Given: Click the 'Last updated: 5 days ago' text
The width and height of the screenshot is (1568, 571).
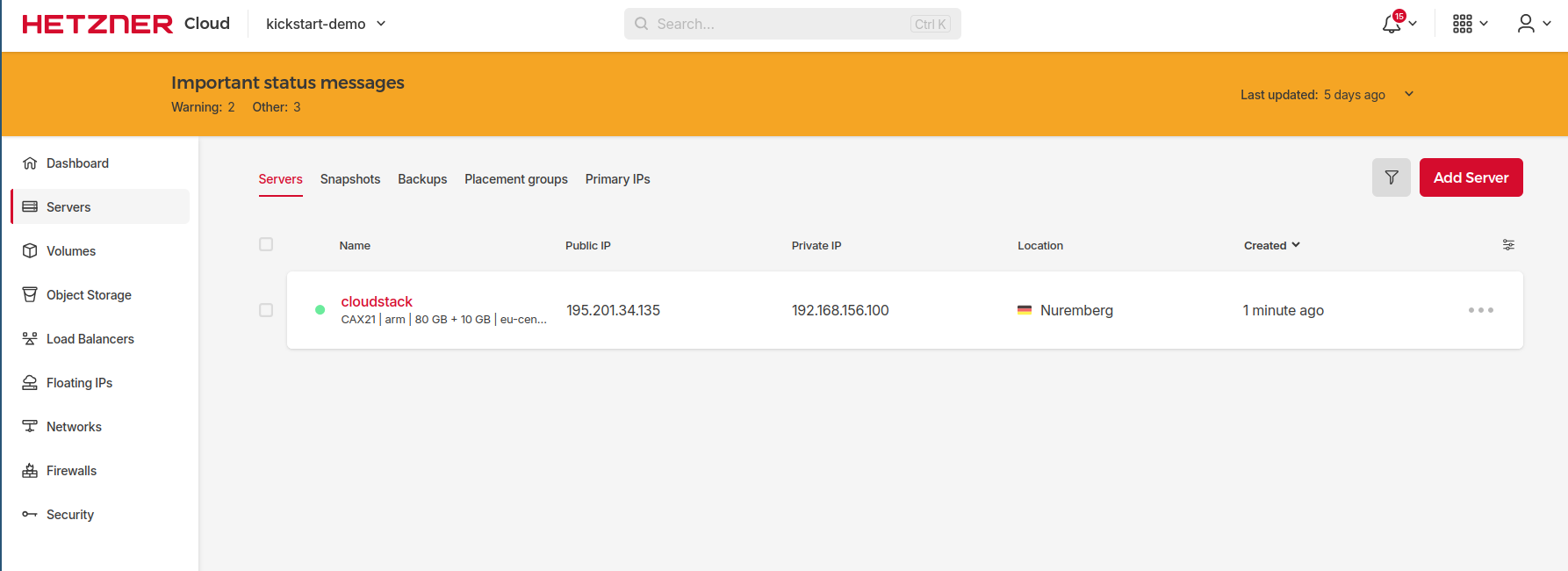Looking at the screenshot, I should click(1313, 95).
